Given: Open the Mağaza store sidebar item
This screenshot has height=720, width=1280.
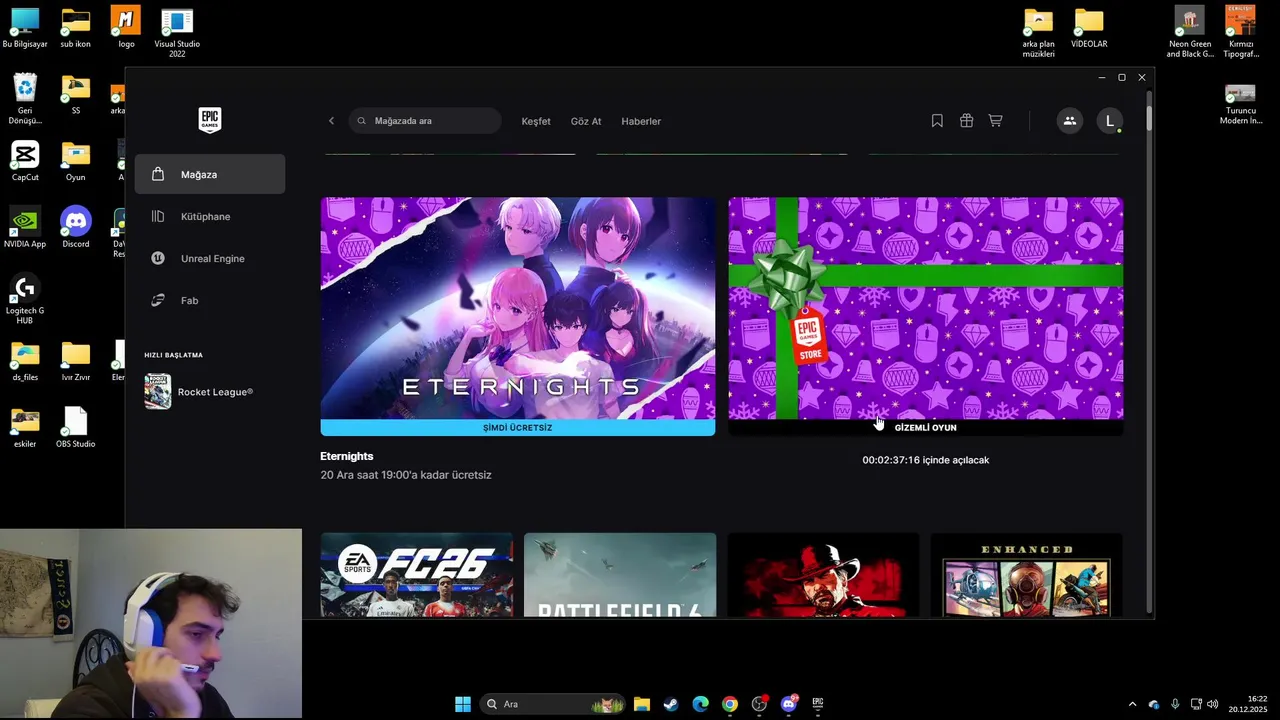Looking at the screenshot, I should point(210,174).
